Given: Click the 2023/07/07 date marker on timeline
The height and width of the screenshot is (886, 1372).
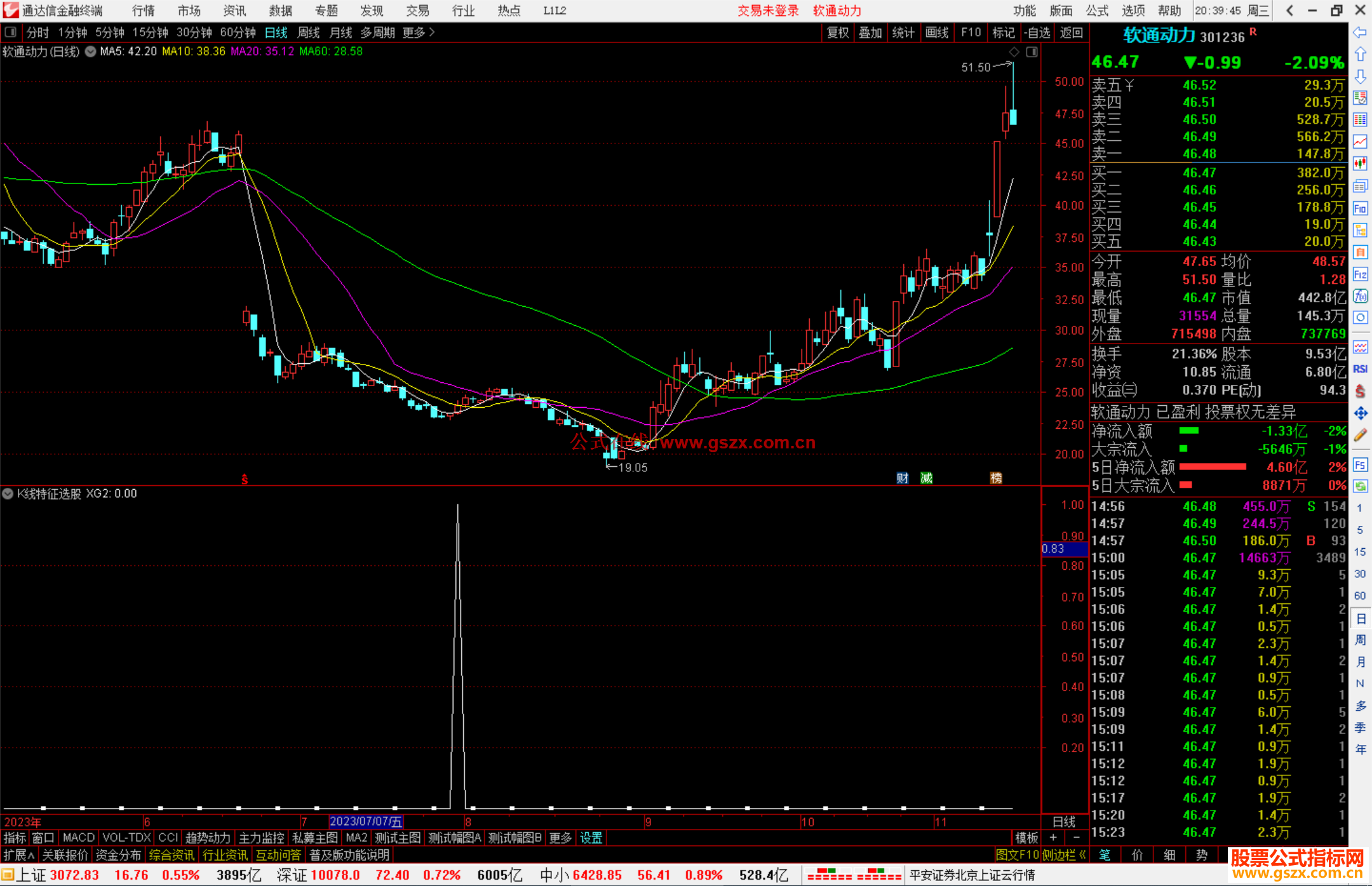Looking at the screenshot, I should tap(366, 821).
